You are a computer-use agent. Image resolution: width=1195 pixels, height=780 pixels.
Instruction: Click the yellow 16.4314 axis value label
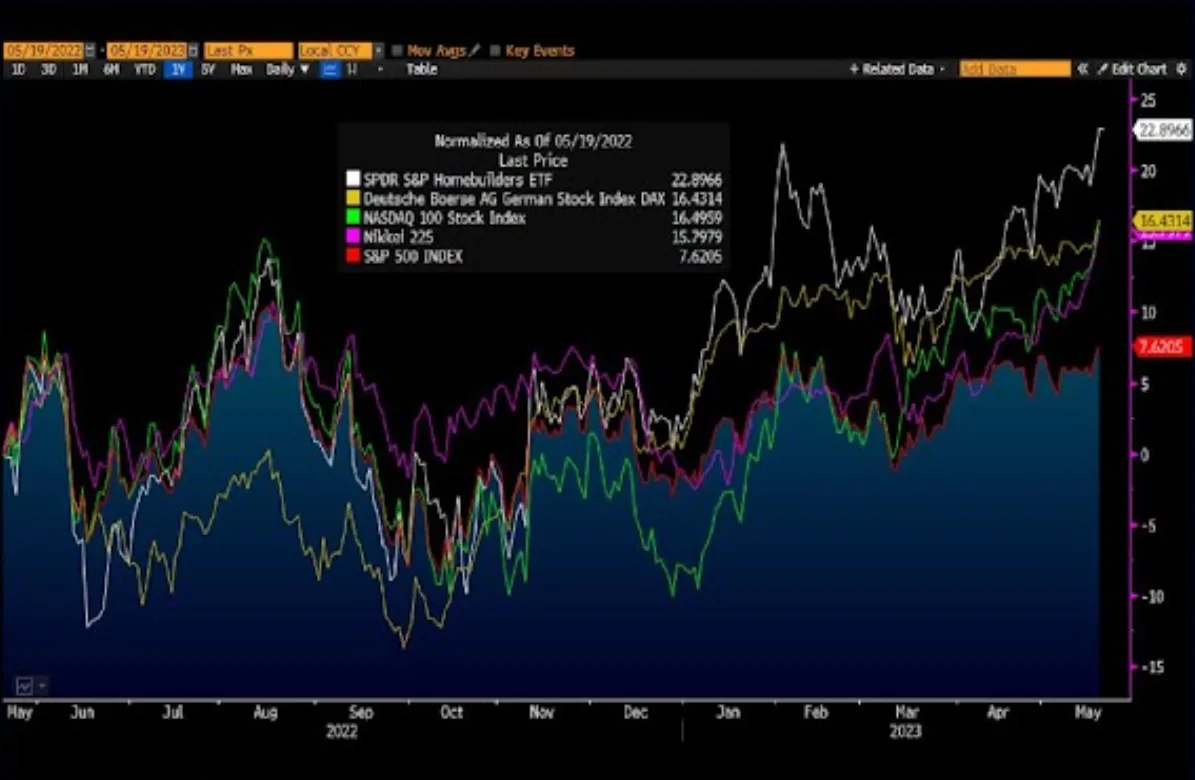(1164, 221)
